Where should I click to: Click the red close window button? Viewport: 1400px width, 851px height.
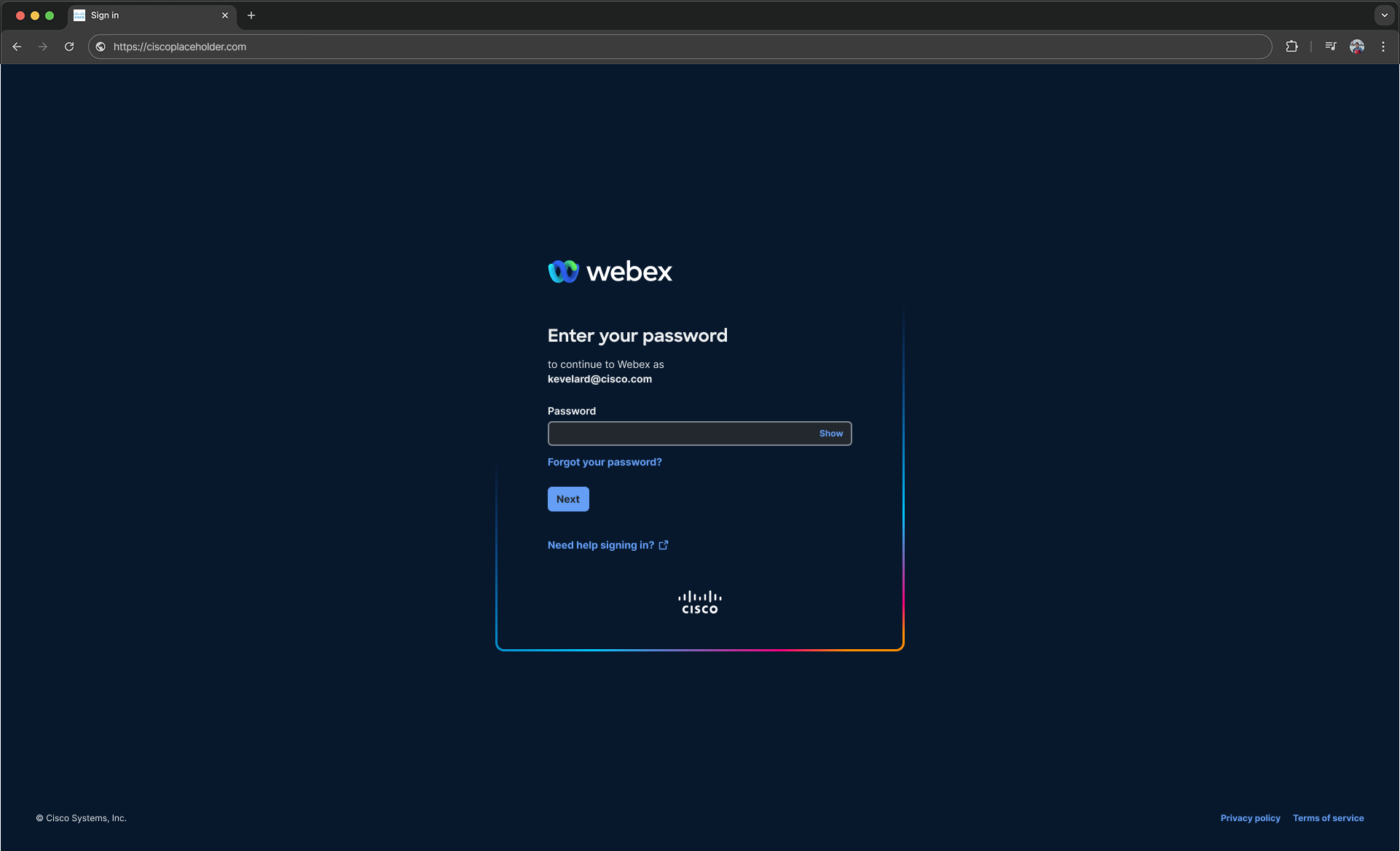pos(20,15)
